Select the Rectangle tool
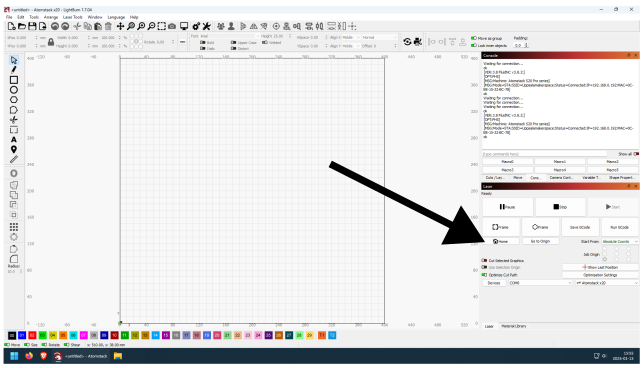643x368 pixels. [14, 80]
